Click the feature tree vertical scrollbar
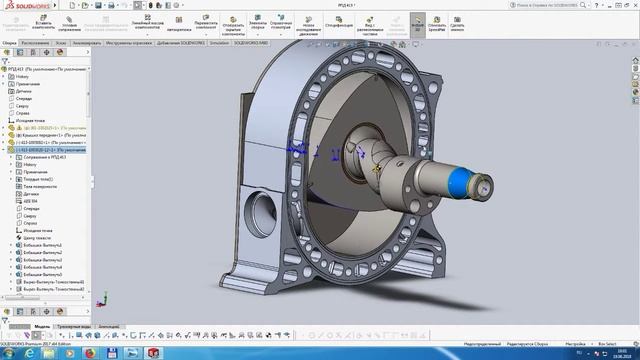 pos(89,93)
